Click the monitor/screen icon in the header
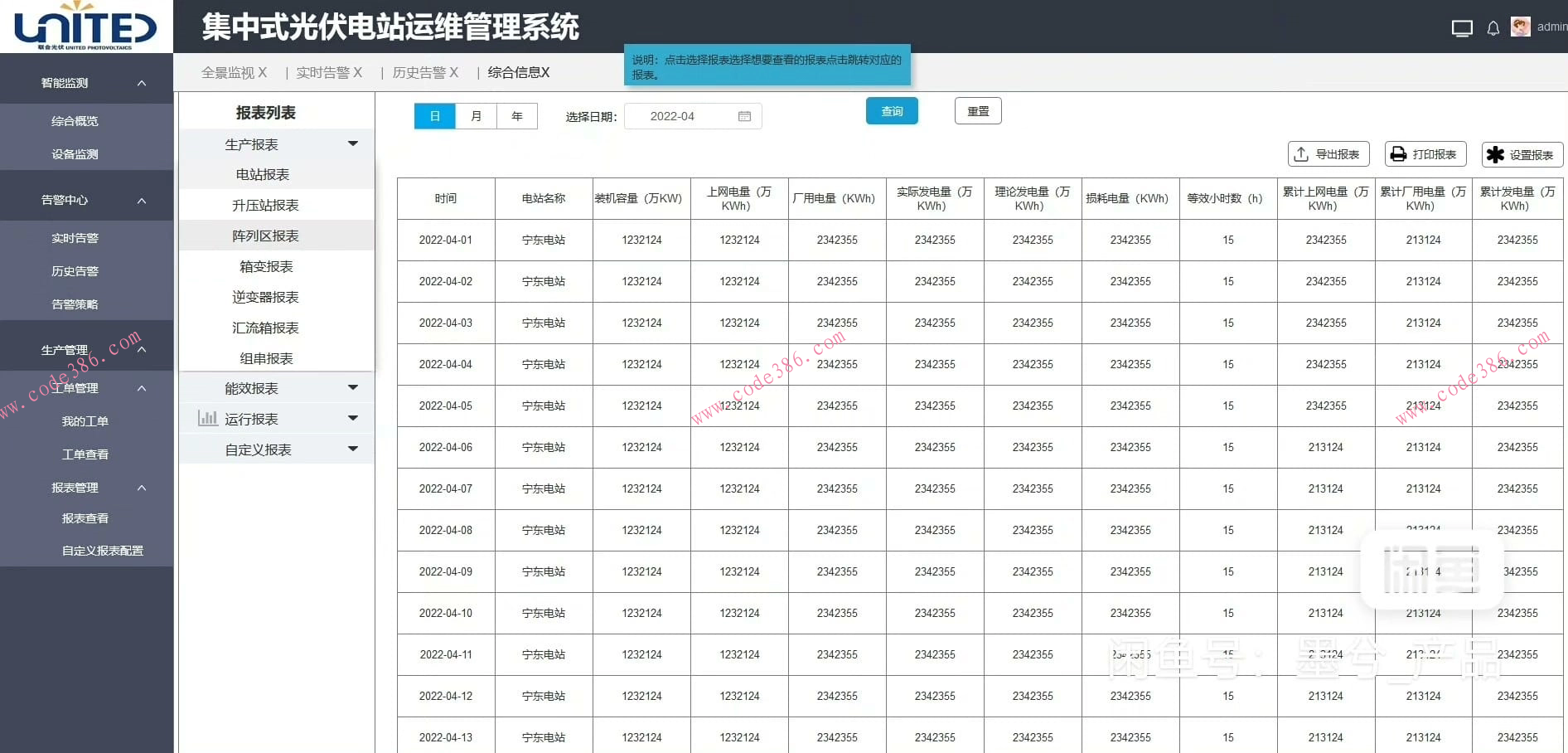 (1461, 27)
